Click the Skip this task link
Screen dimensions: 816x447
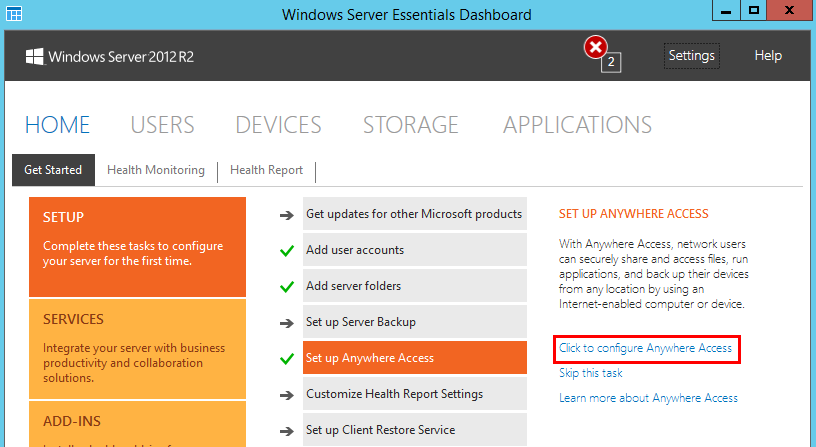591,373
